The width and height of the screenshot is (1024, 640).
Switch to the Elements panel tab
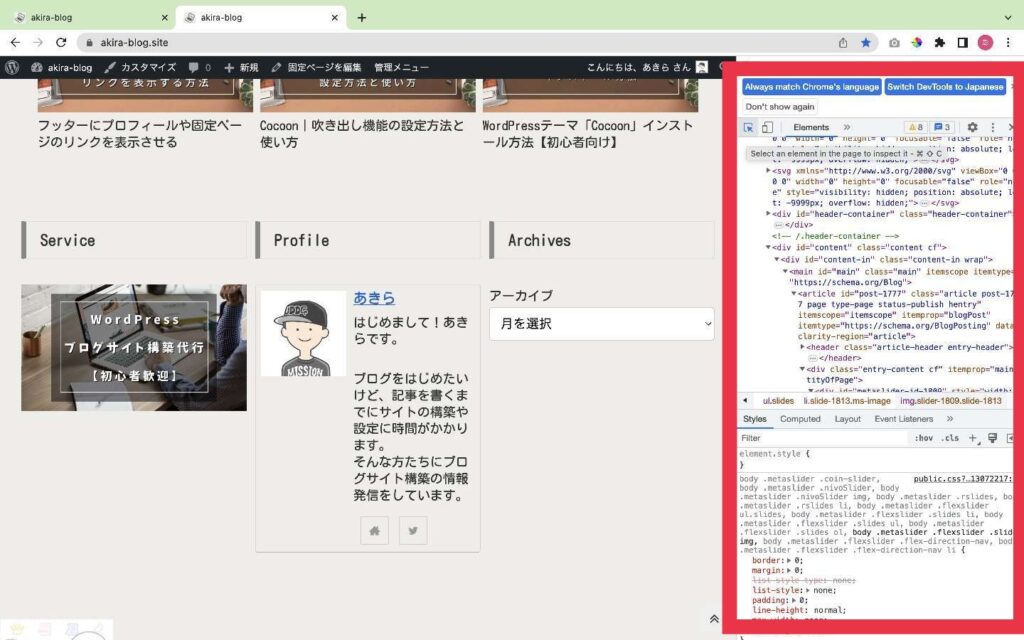(811, 127)
